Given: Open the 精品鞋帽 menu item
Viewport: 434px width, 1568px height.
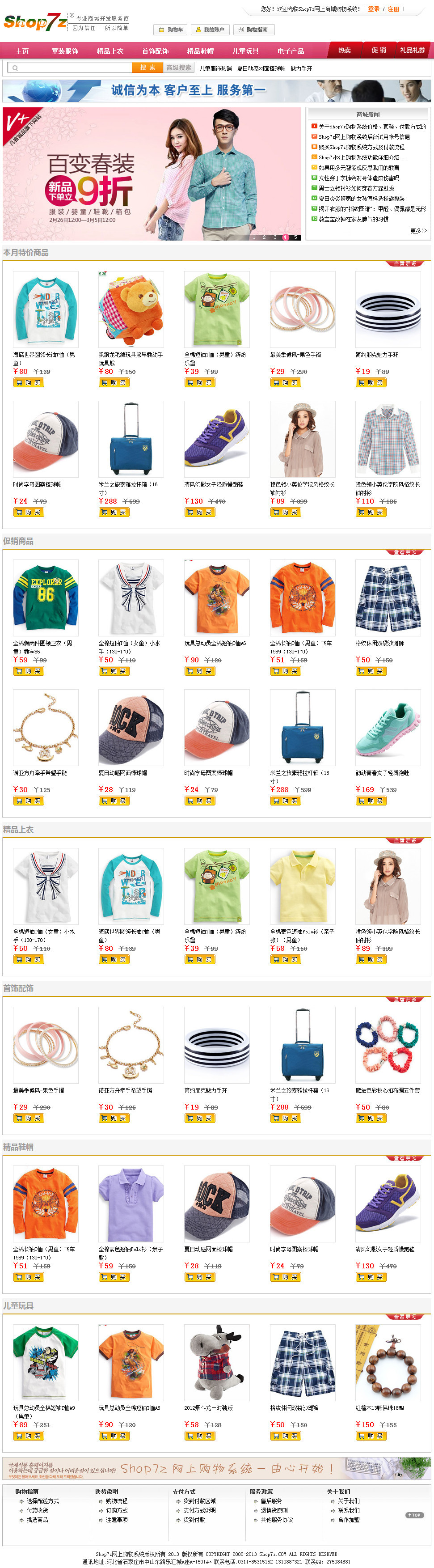Looking at the screenshot, I should 200,51.
